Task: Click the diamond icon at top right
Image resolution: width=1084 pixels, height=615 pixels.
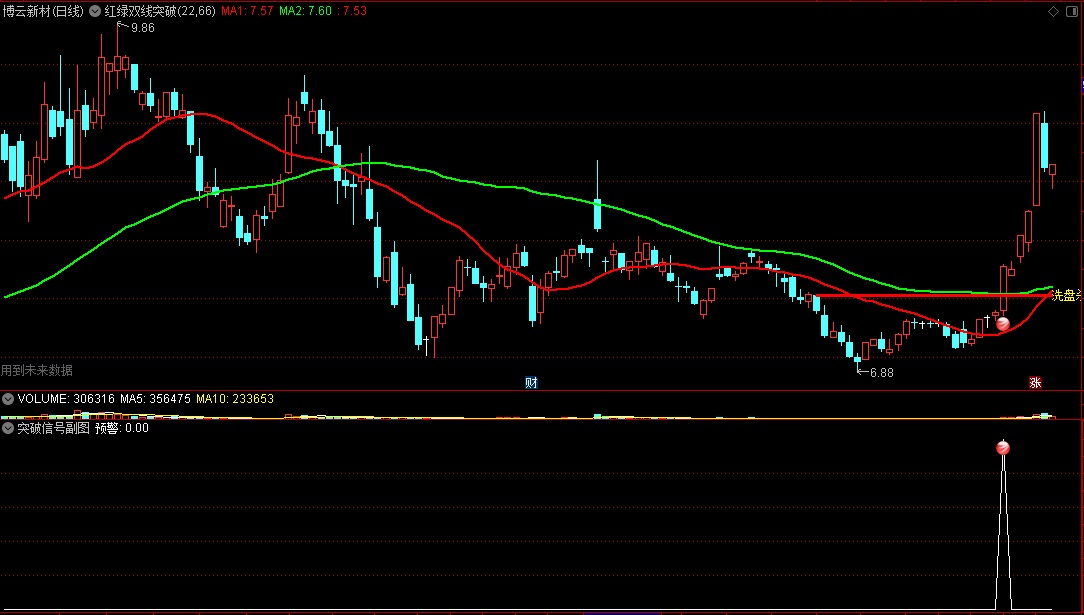Action: pyautogui.click(x=1054, y=11)
